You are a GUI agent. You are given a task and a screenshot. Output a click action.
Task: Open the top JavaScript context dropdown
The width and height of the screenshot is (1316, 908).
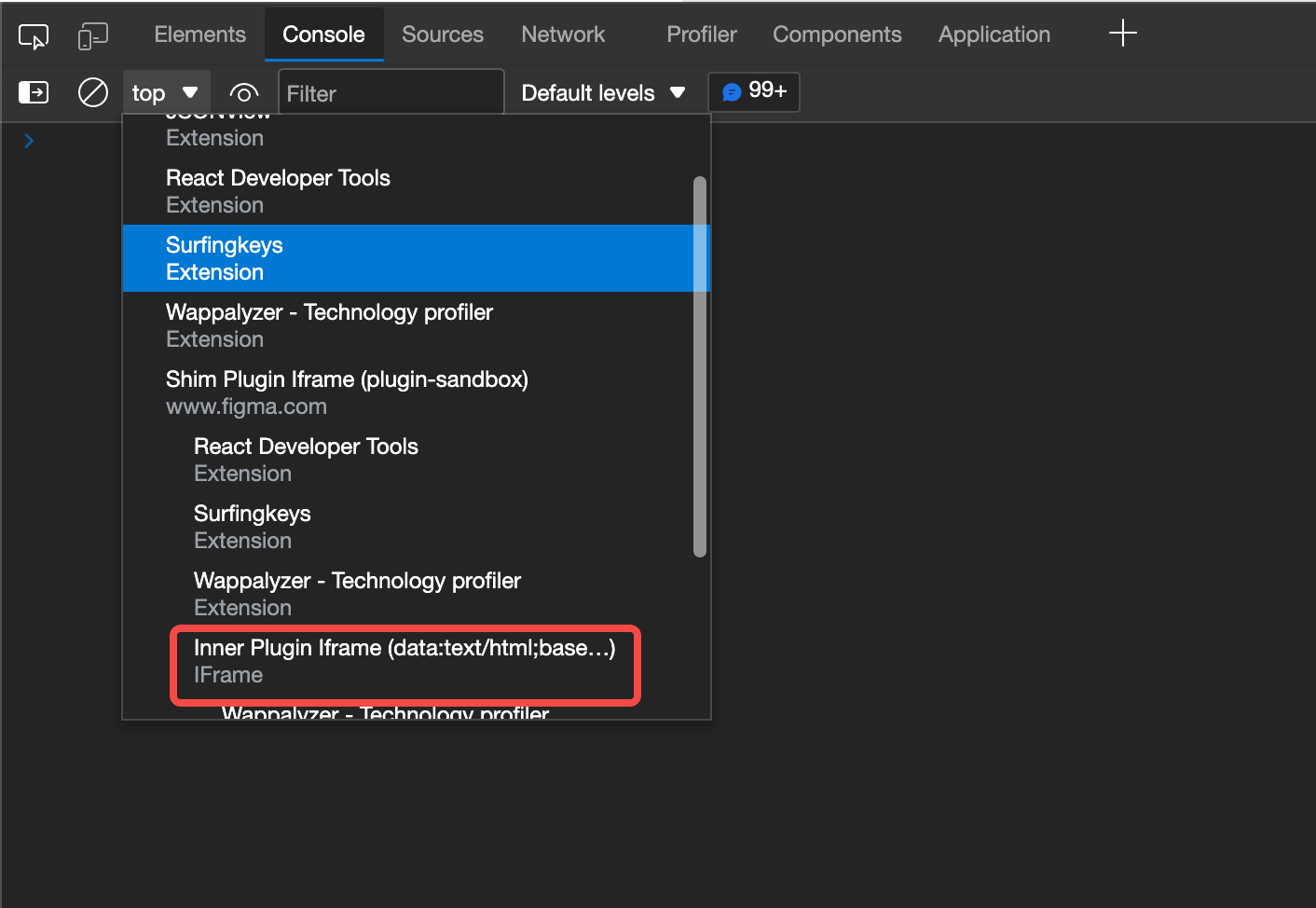(166, 92)
